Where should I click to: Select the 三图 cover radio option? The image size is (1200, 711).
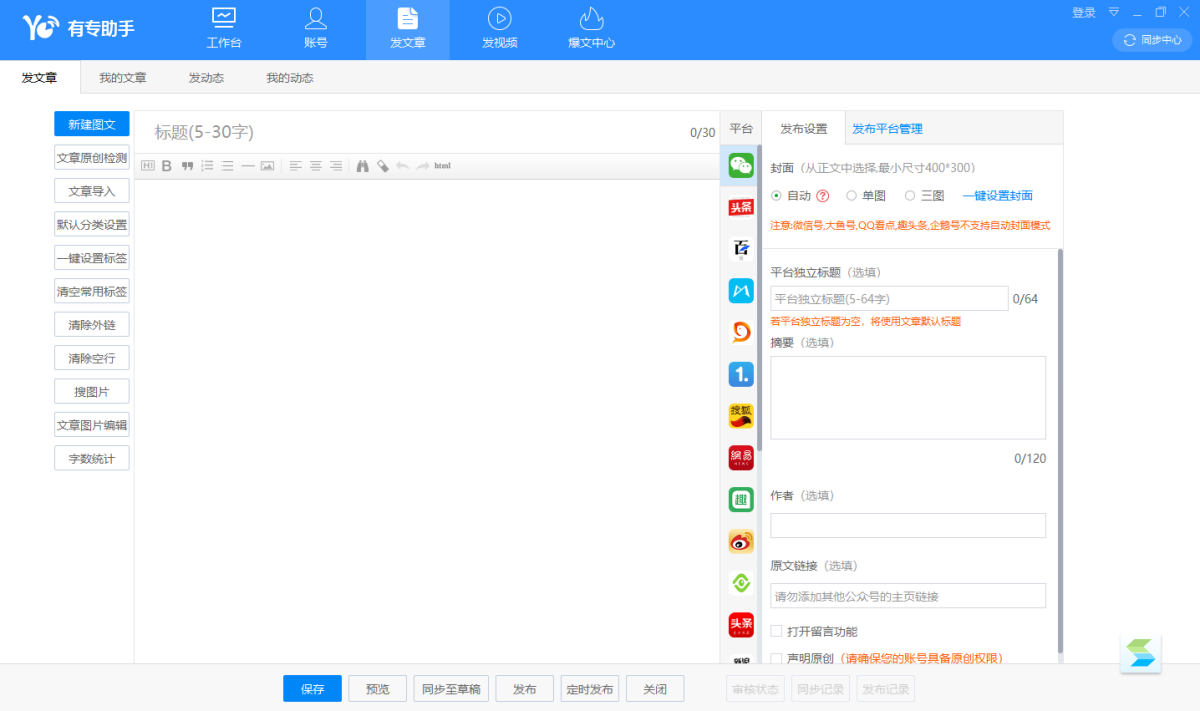pos(910,196)
